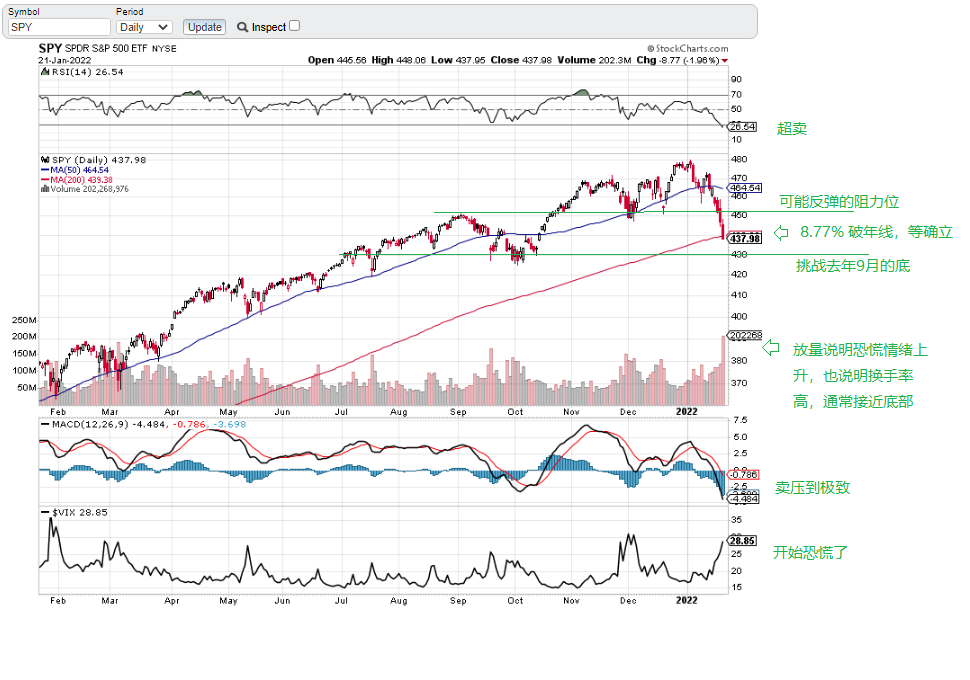This screenshot has height=680, width=970.
Task: Click the Open 445.56 value
Action: coord(337,60)
